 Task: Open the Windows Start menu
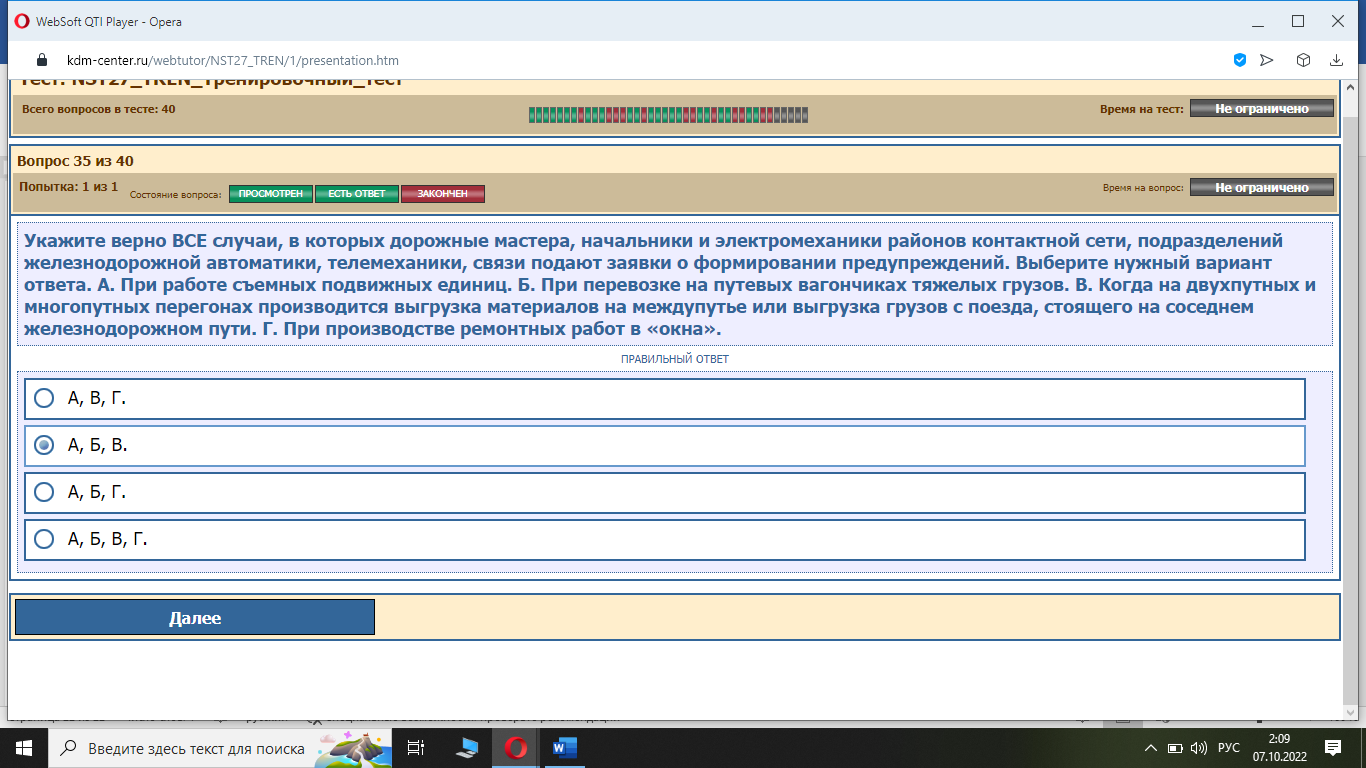pos(23,748)
